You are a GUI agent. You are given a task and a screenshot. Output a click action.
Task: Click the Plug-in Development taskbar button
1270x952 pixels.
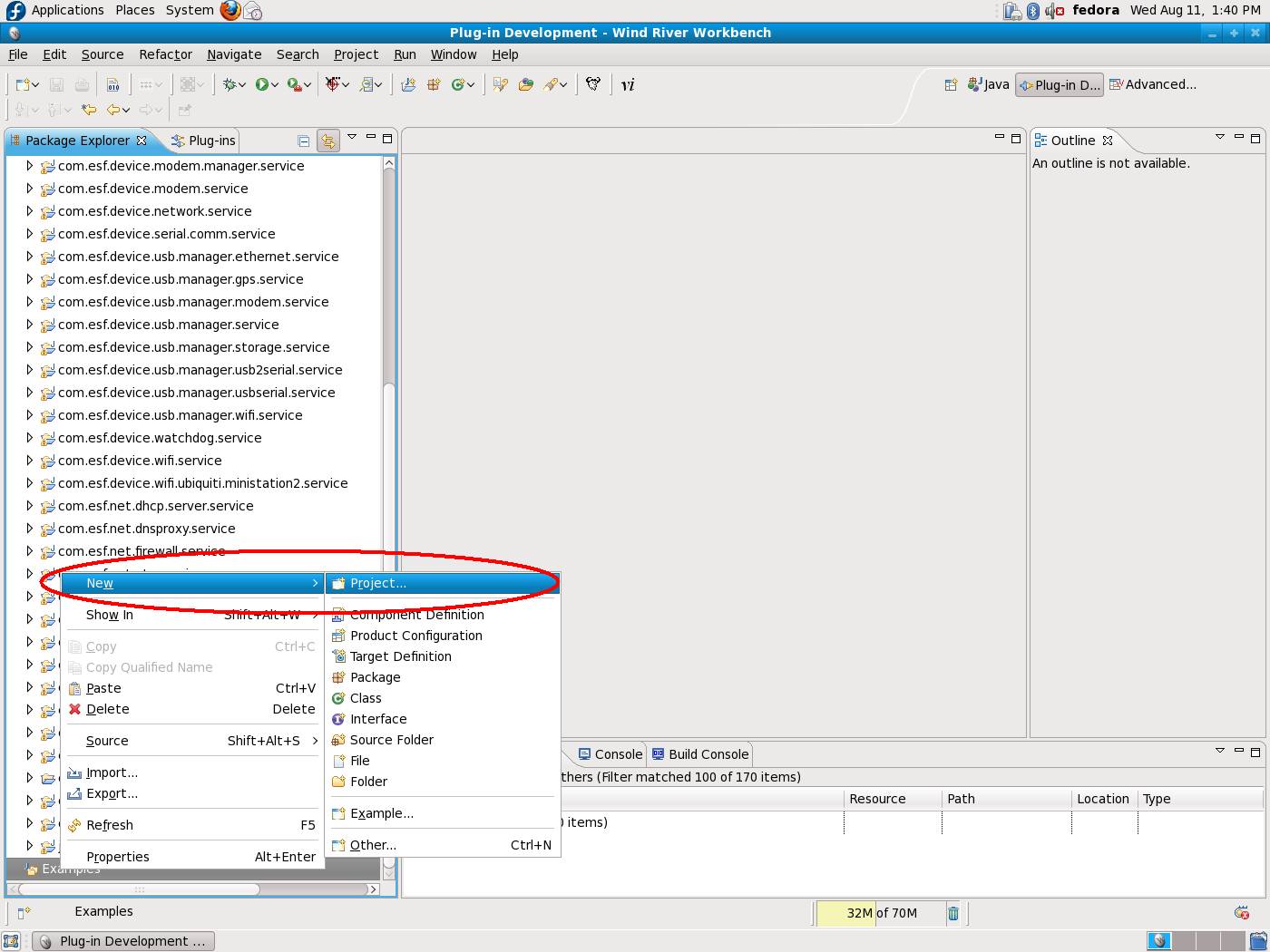(124, 941)
